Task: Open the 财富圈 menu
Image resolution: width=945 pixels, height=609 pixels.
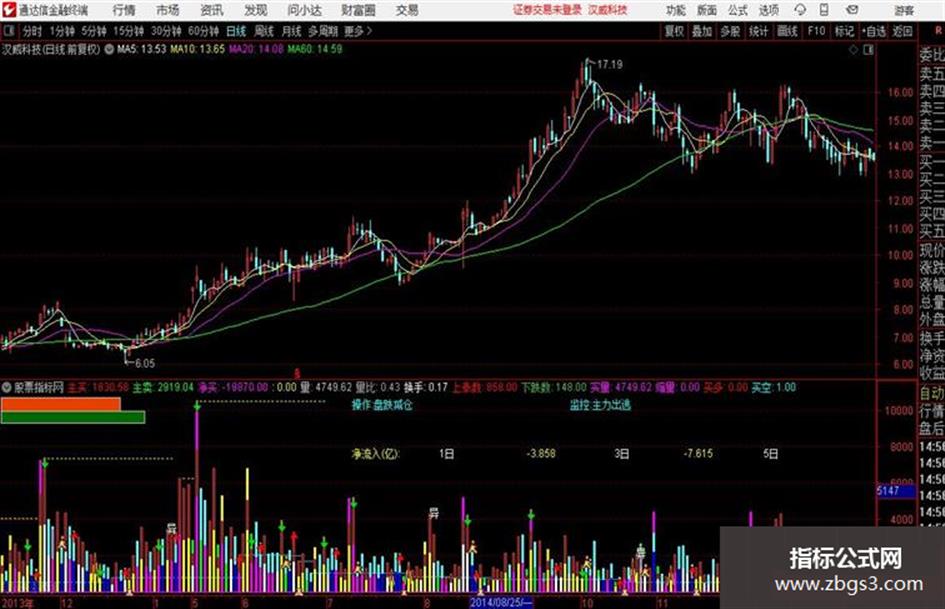Action: coord(358,10)
